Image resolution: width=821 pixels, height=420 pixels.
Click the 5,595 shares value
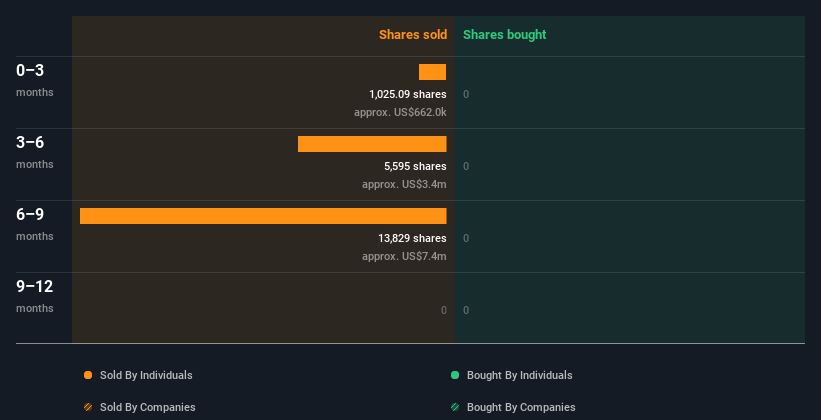(415, 166)
